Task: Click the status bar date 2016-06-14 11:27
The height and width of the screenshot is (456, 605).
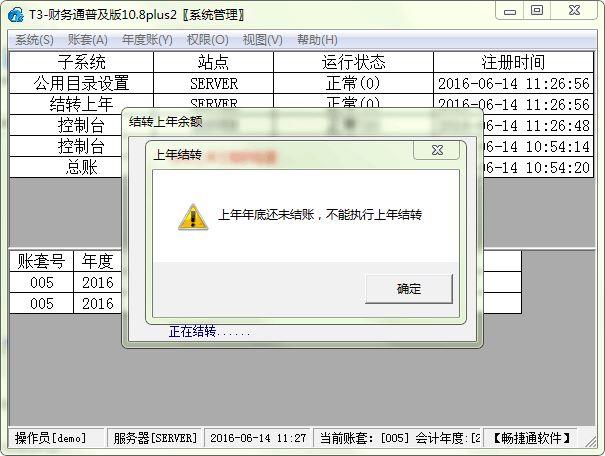Action: [x=258, y=438]
